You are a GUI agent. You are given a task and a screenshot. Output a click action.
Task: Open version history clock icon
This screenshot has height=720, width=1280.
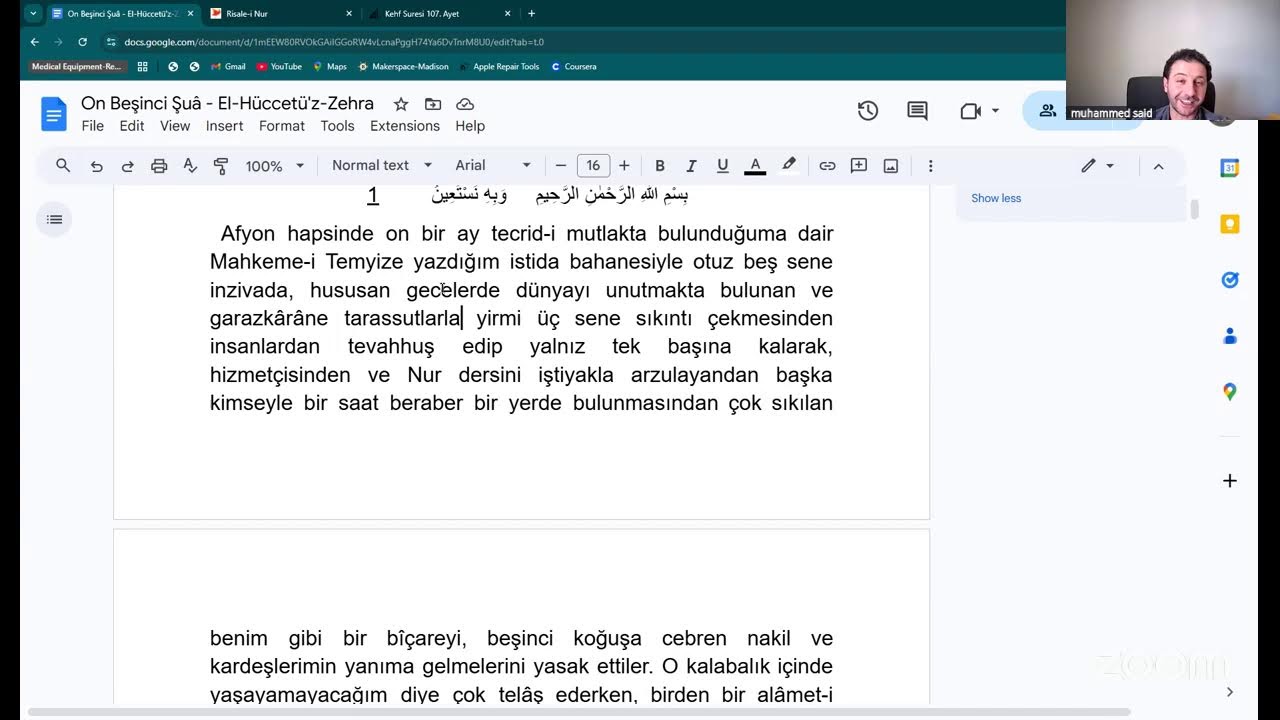coord(868,111)
